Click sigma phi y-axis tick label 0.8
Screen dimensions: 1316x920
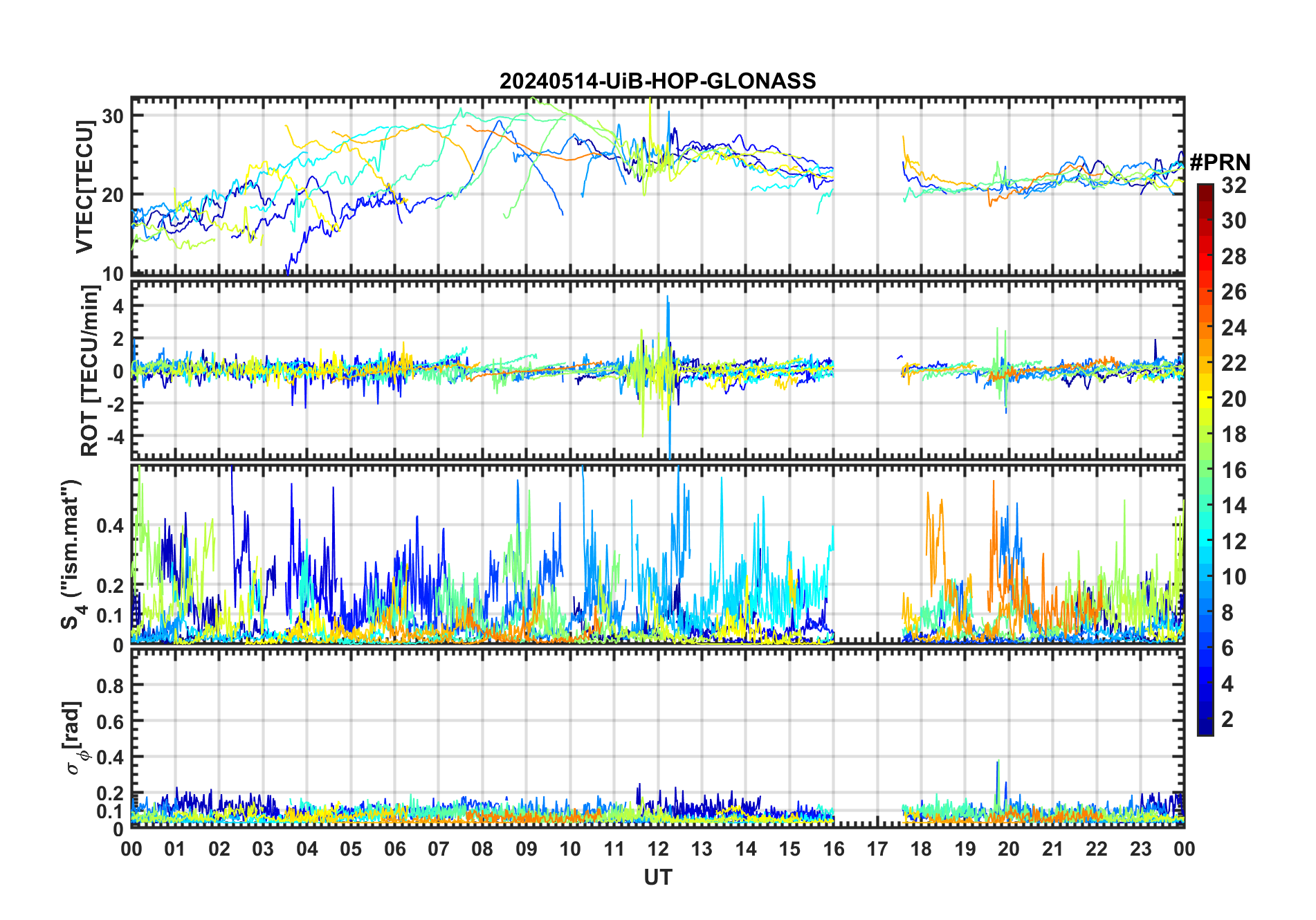tap(111, 686)
